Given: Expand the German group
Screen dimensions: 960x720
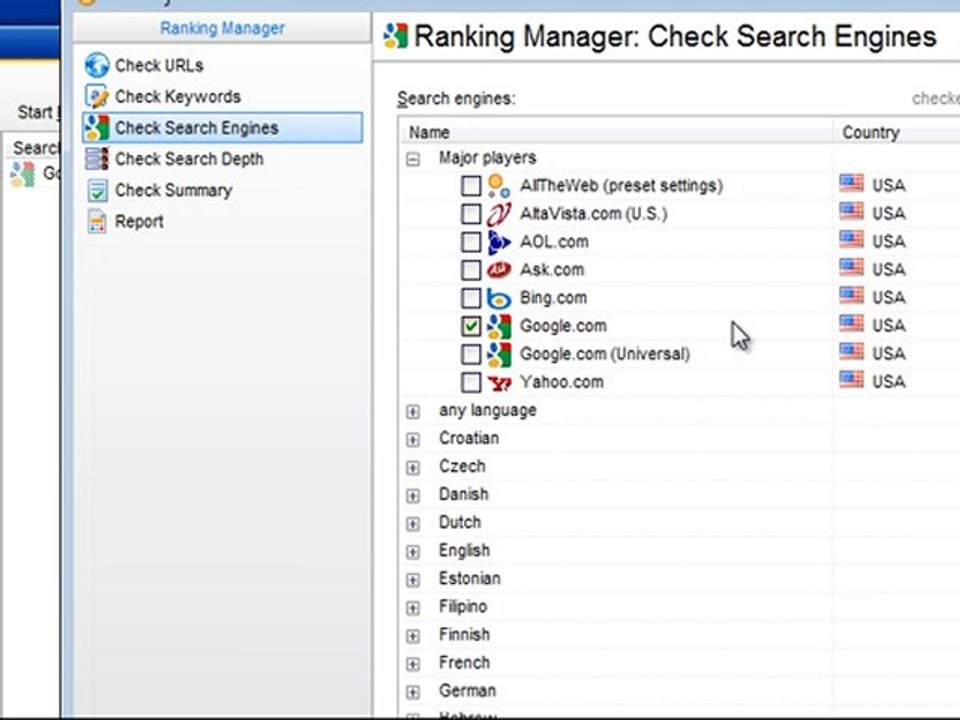Looking at the screenshot, I should pos(413,692).
